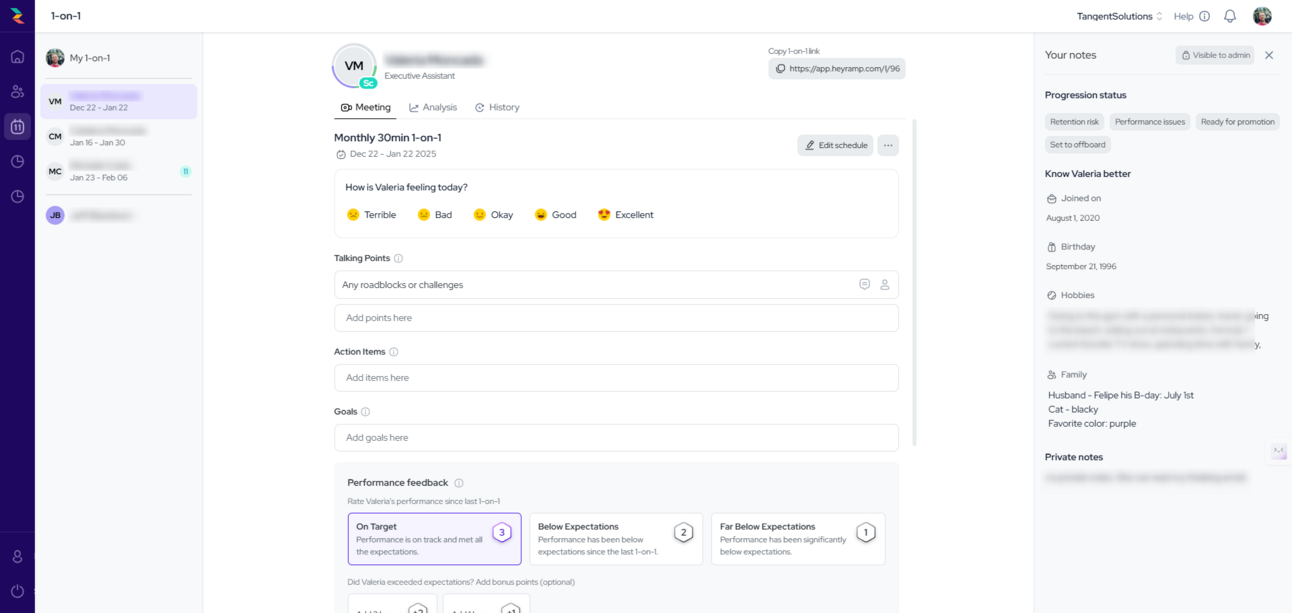
Task: Click the power logout icon in sidebar
Action: tap(17, 591)
